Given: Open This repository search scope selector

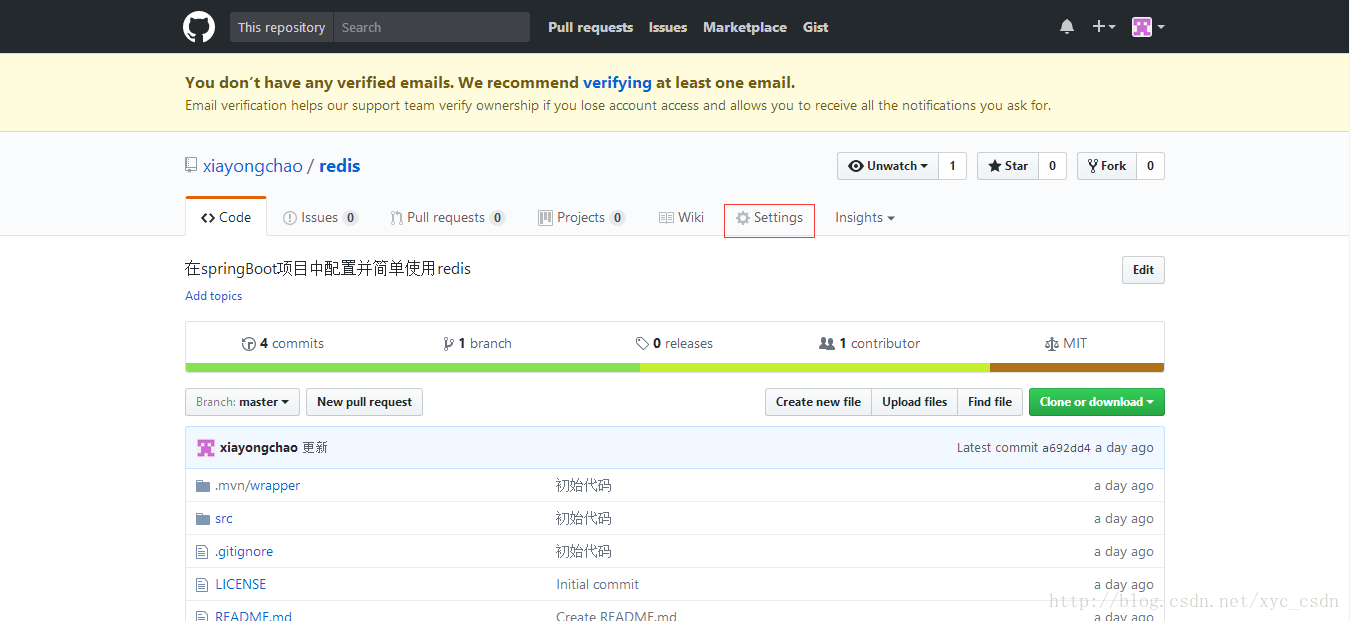Looking at the screenshot, I should [x=282, y=27].
